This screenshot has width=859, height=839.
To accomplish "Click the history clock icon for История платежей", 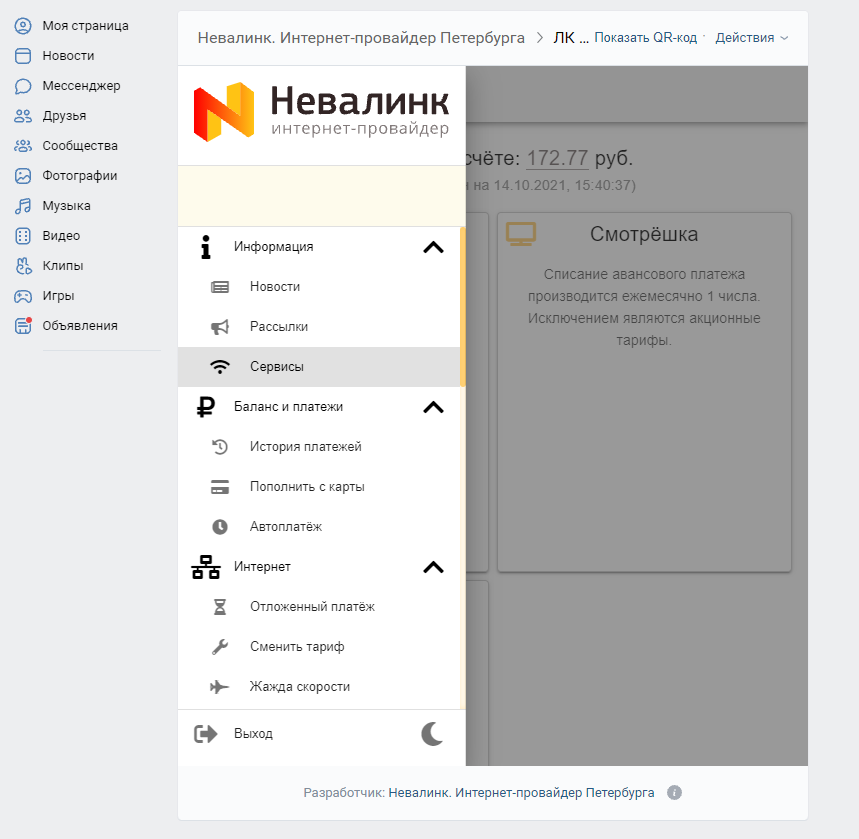I will click(x=220, y=447).
